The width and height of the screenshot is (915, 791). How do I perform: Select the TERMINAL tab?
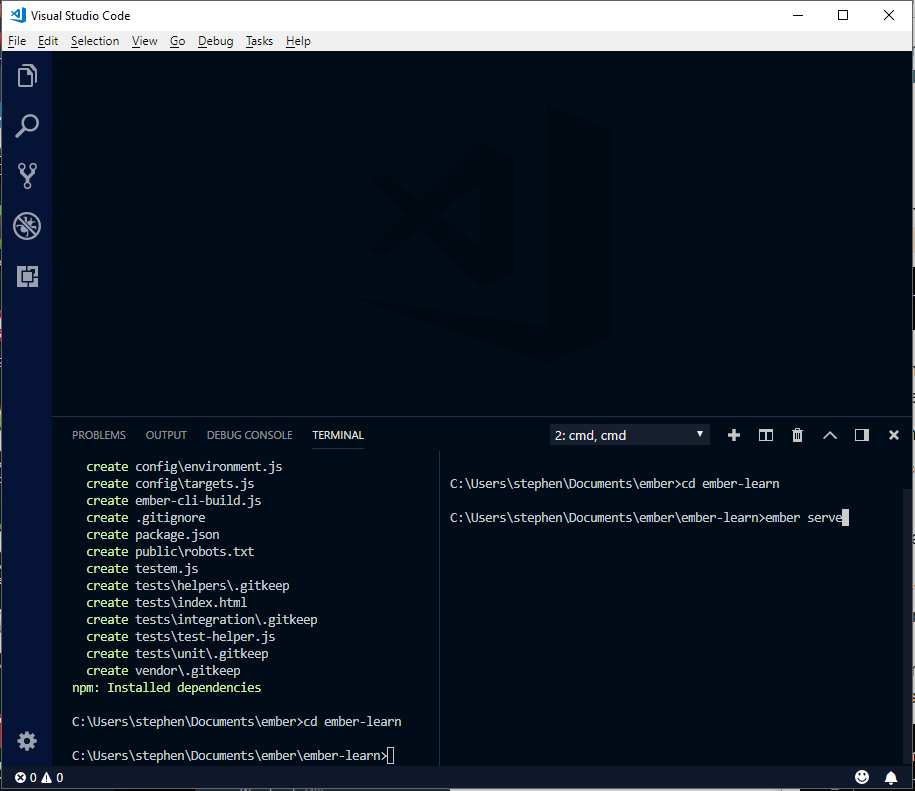tap(338, 435)
